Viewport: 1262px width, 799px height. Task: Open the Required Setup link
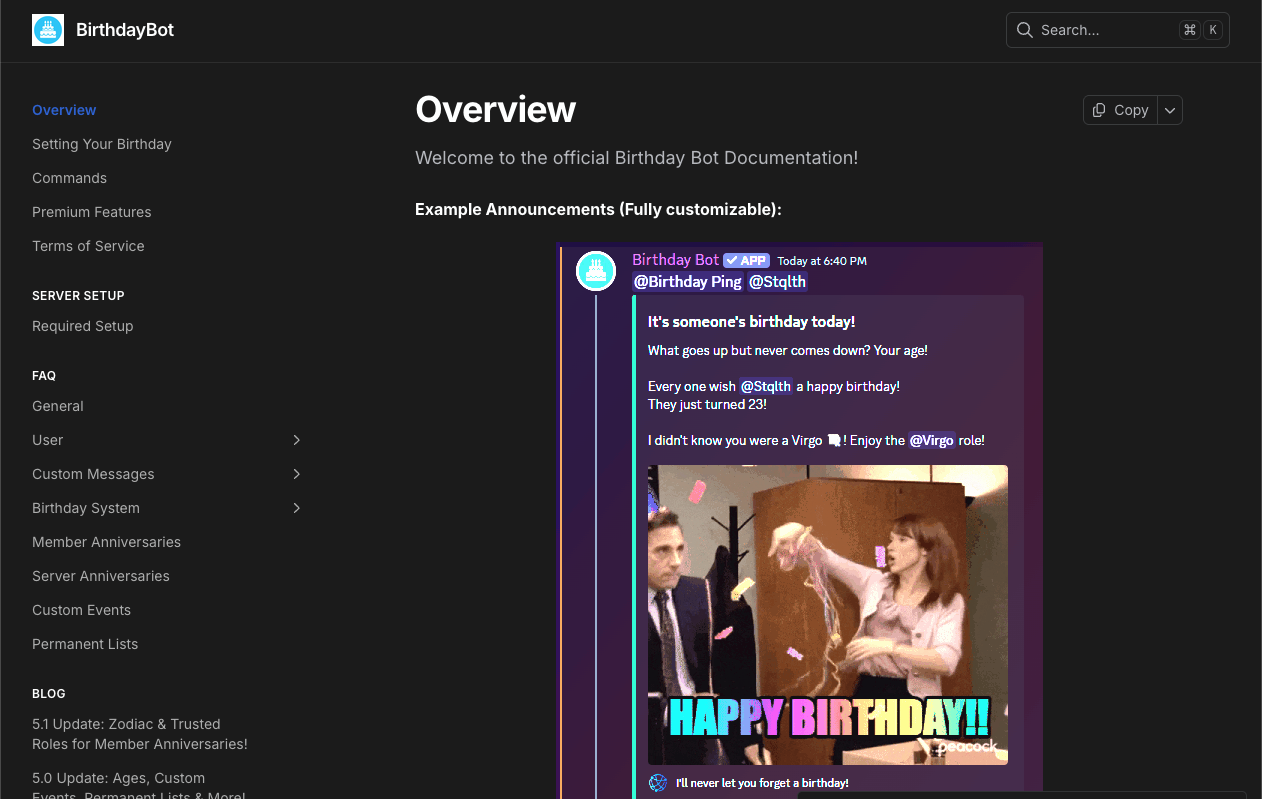tap(83, 326)
